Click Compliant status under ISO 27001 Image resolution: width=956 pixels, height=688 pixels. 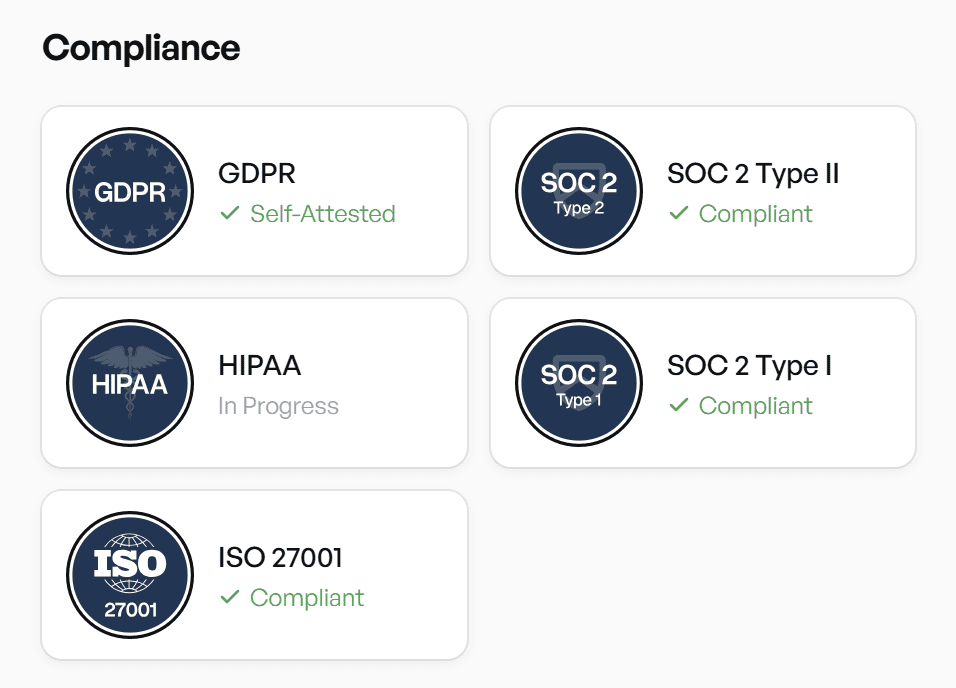pos(307,599)
